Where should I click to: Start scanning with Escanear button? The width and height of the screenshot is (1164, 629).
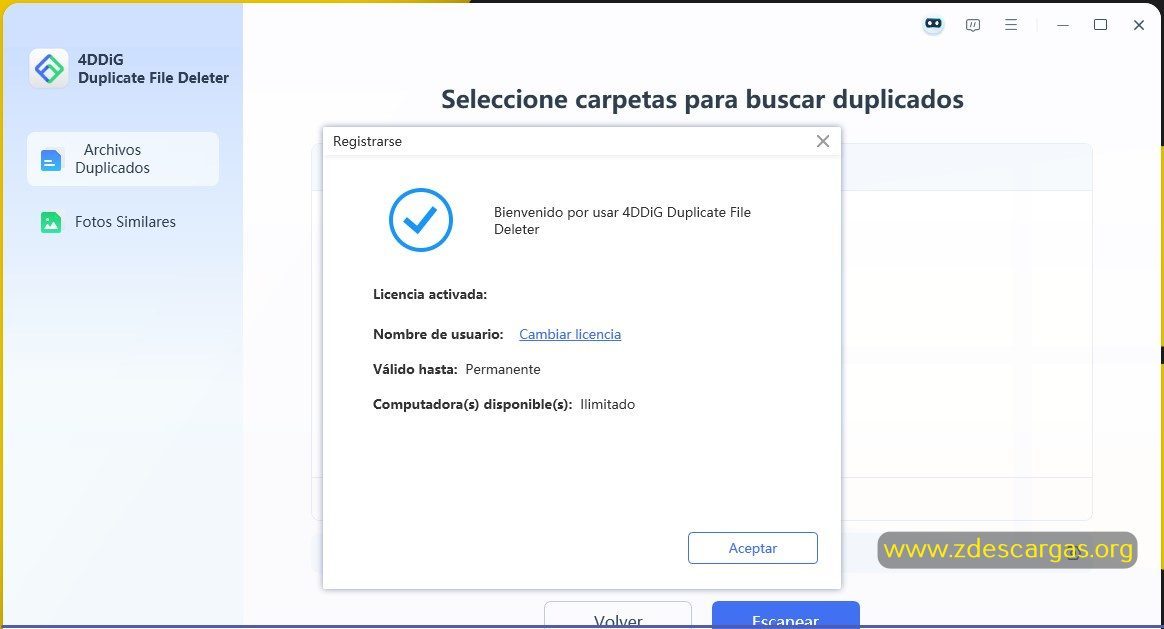[x=785, y=616]
